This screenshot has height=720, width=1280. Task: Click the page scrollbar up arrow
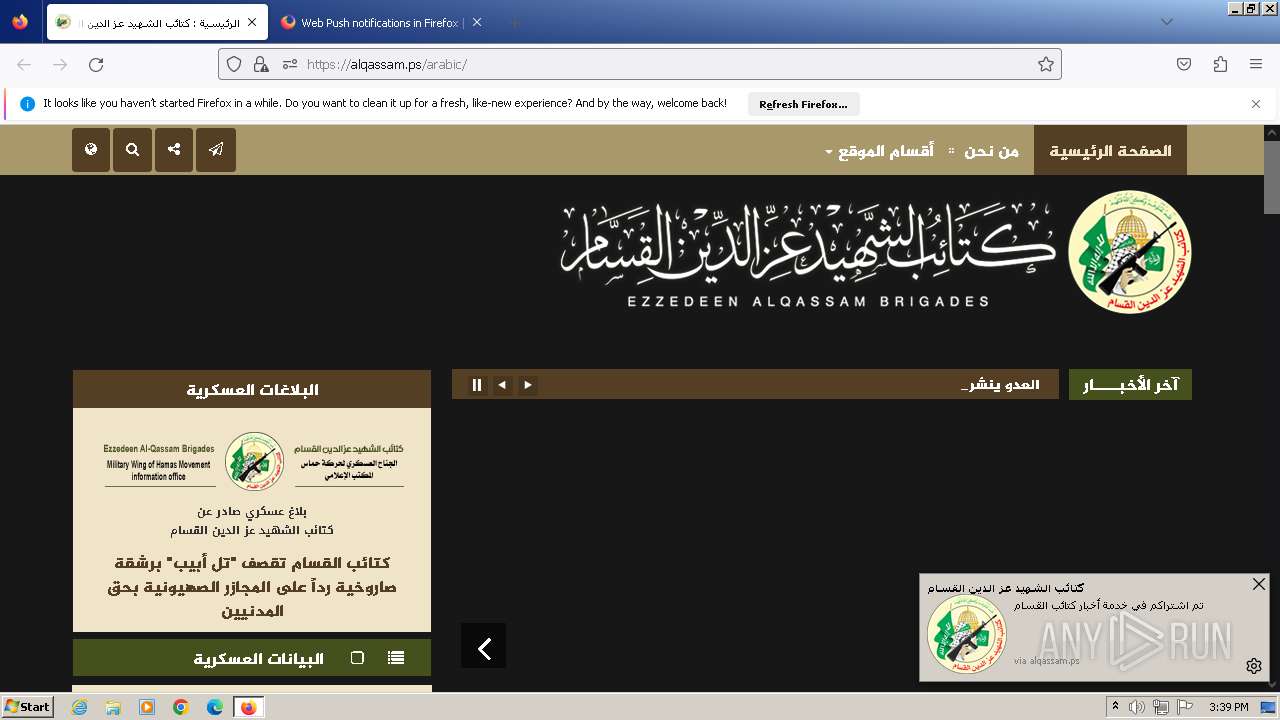[1271, 132]
